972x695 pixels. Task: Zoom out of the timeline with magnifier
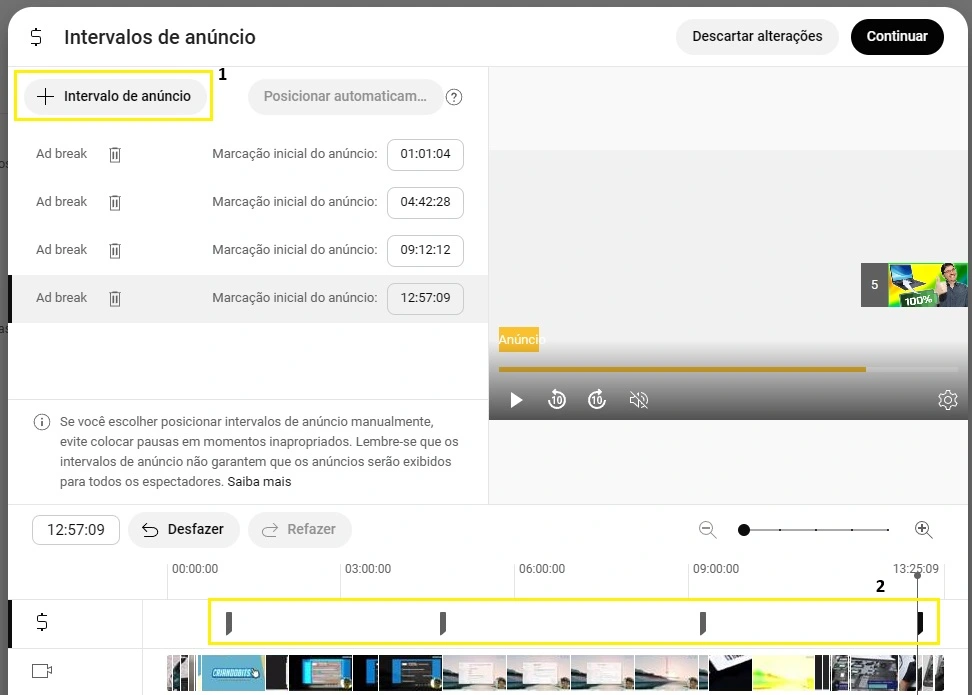(x=707, y=530)
